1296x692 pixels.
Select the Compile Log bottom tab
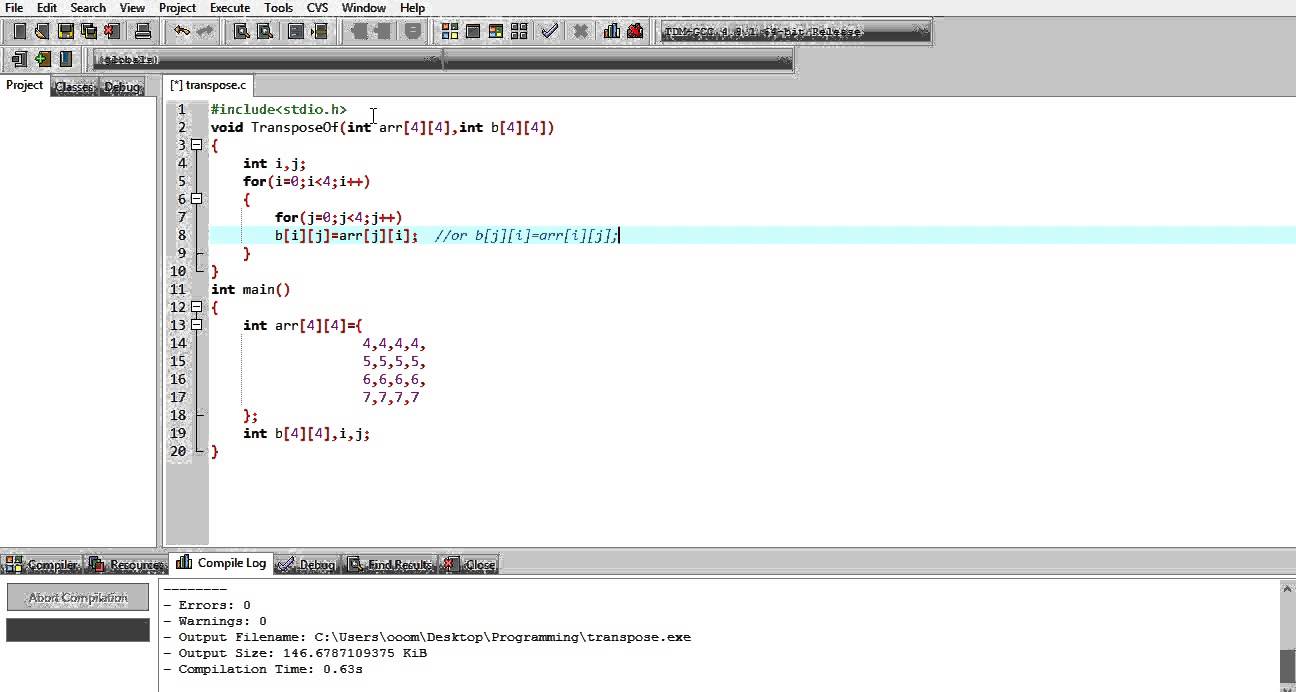222,563
